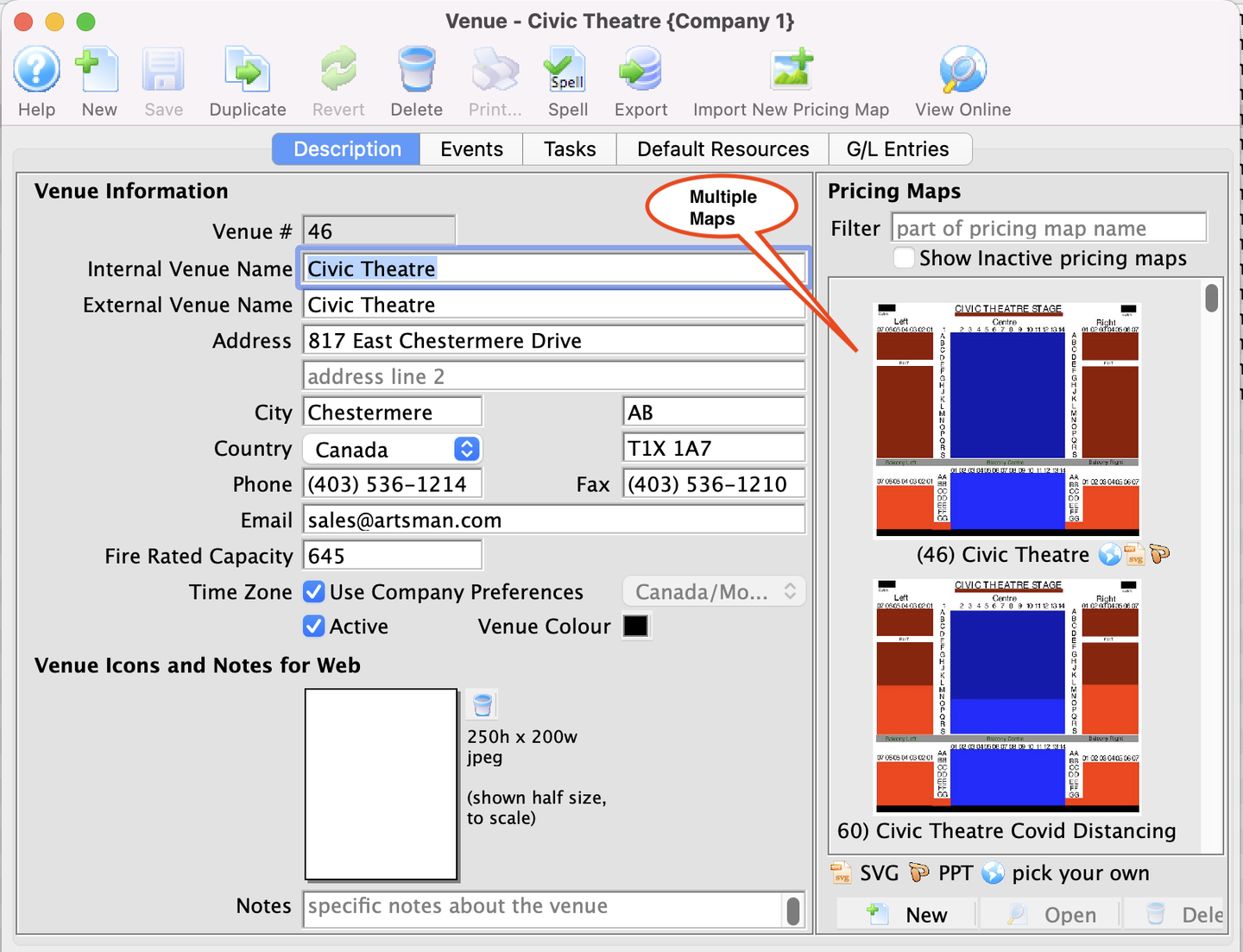Click the PPT legend icon below maps
Viewport: 1243px width, 952px height.
pyautogui.click(x=919, y=873)
